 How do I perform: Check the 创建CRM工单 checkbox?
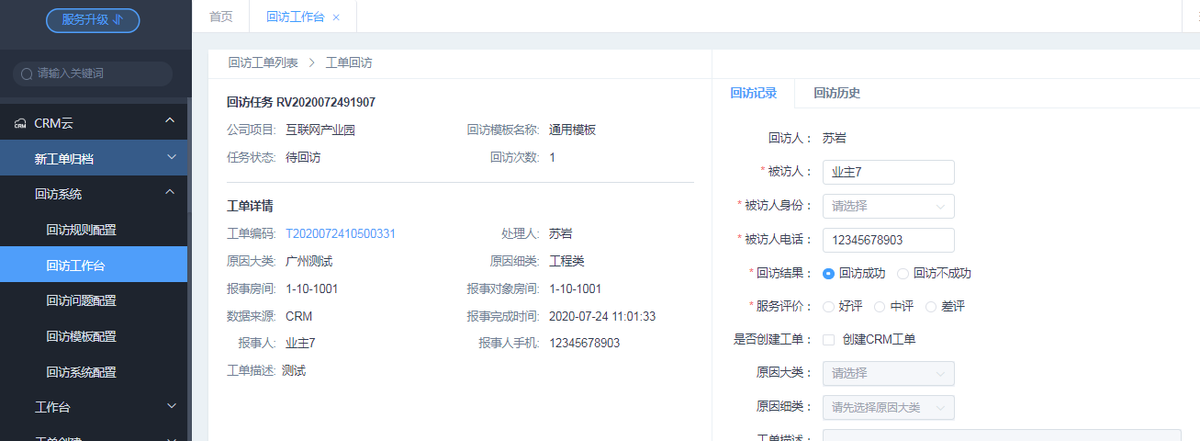pyautogui.click(x=828, y=340)
